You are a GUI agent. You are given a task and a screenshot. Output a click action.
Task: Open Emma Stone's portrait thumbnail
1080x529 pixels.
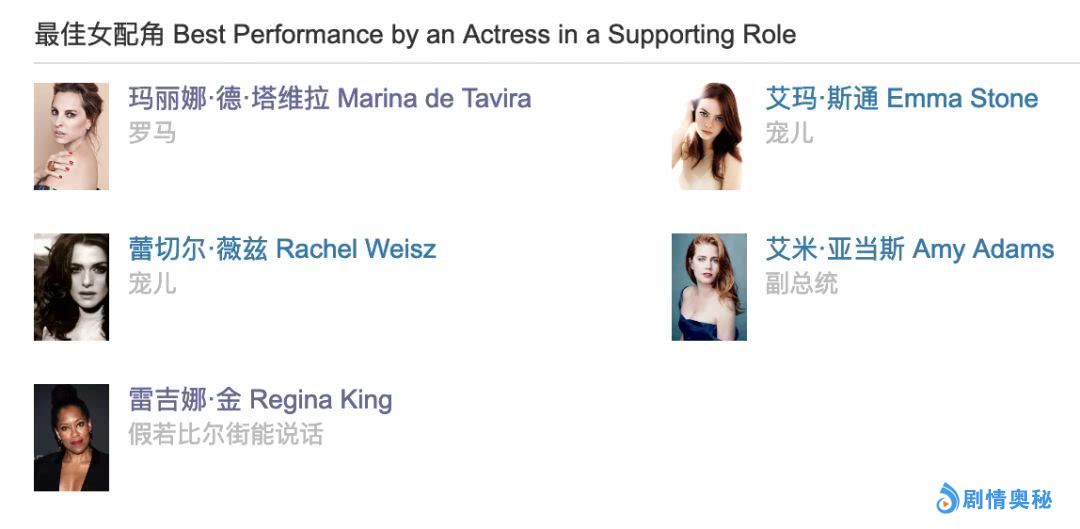coord(708,136)
